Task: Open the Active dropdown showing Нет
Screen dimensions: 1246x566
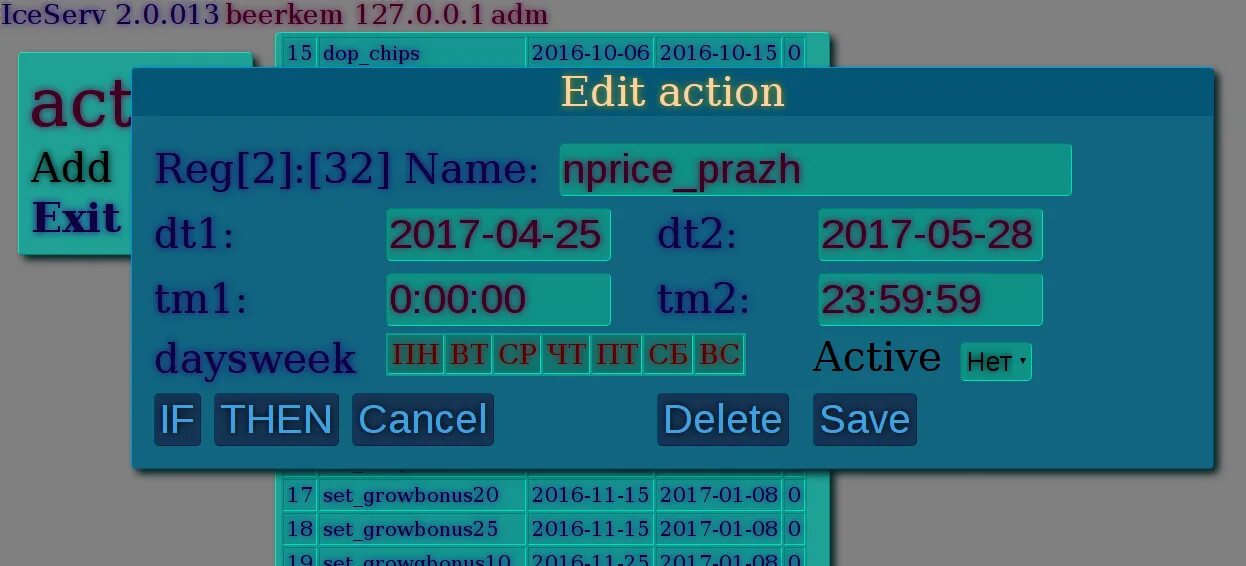Action: [996, 362]
